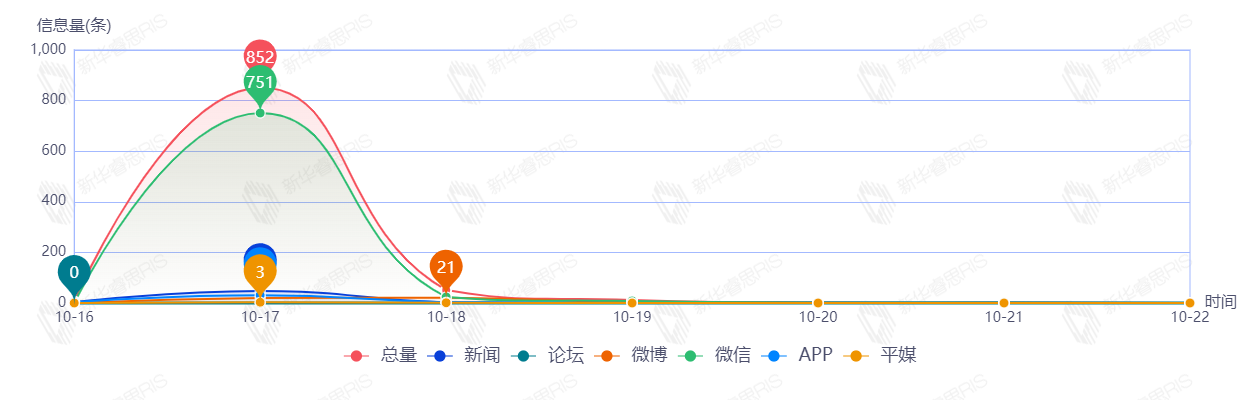Hide the 微信 series via its legend label

(732, 355)
